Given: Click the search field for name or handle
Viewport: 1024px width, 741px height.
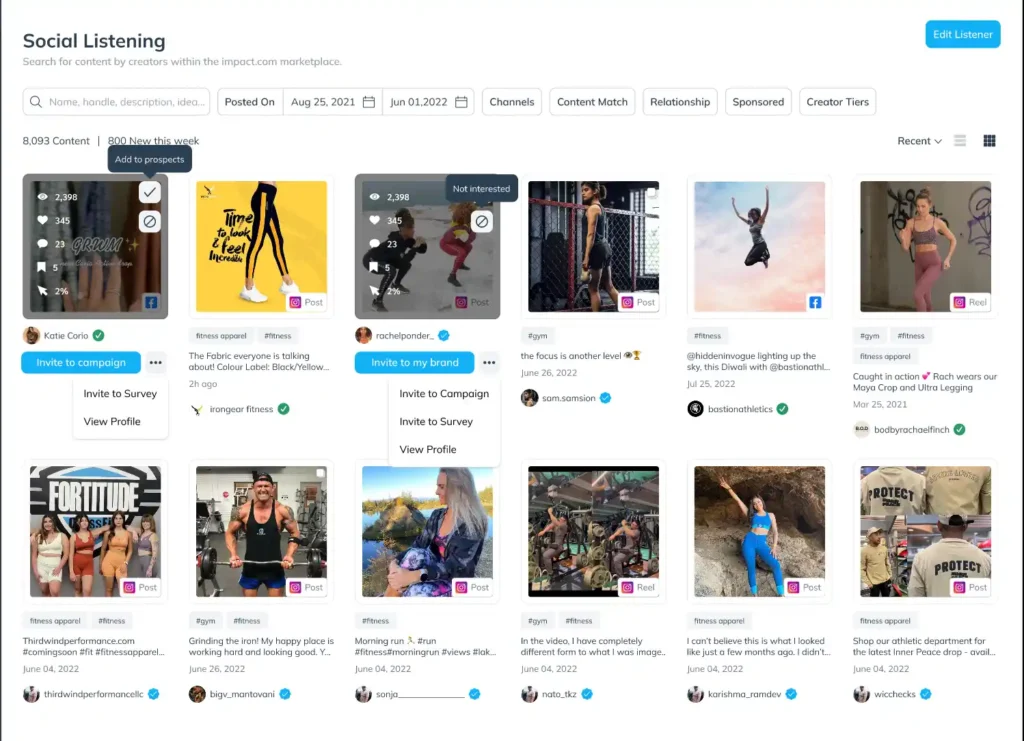Looking at the screenshot, I should [118, 102].
